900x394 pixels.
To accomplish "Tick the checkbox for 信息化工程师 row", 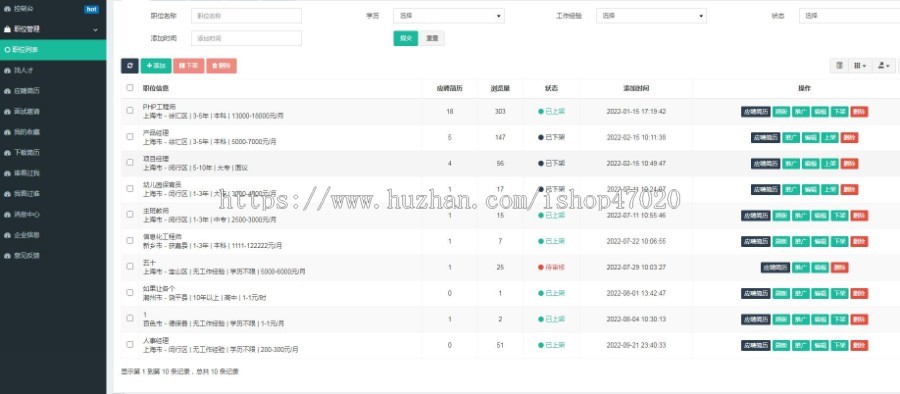I will pyautogui.click(x=130, y=241).
